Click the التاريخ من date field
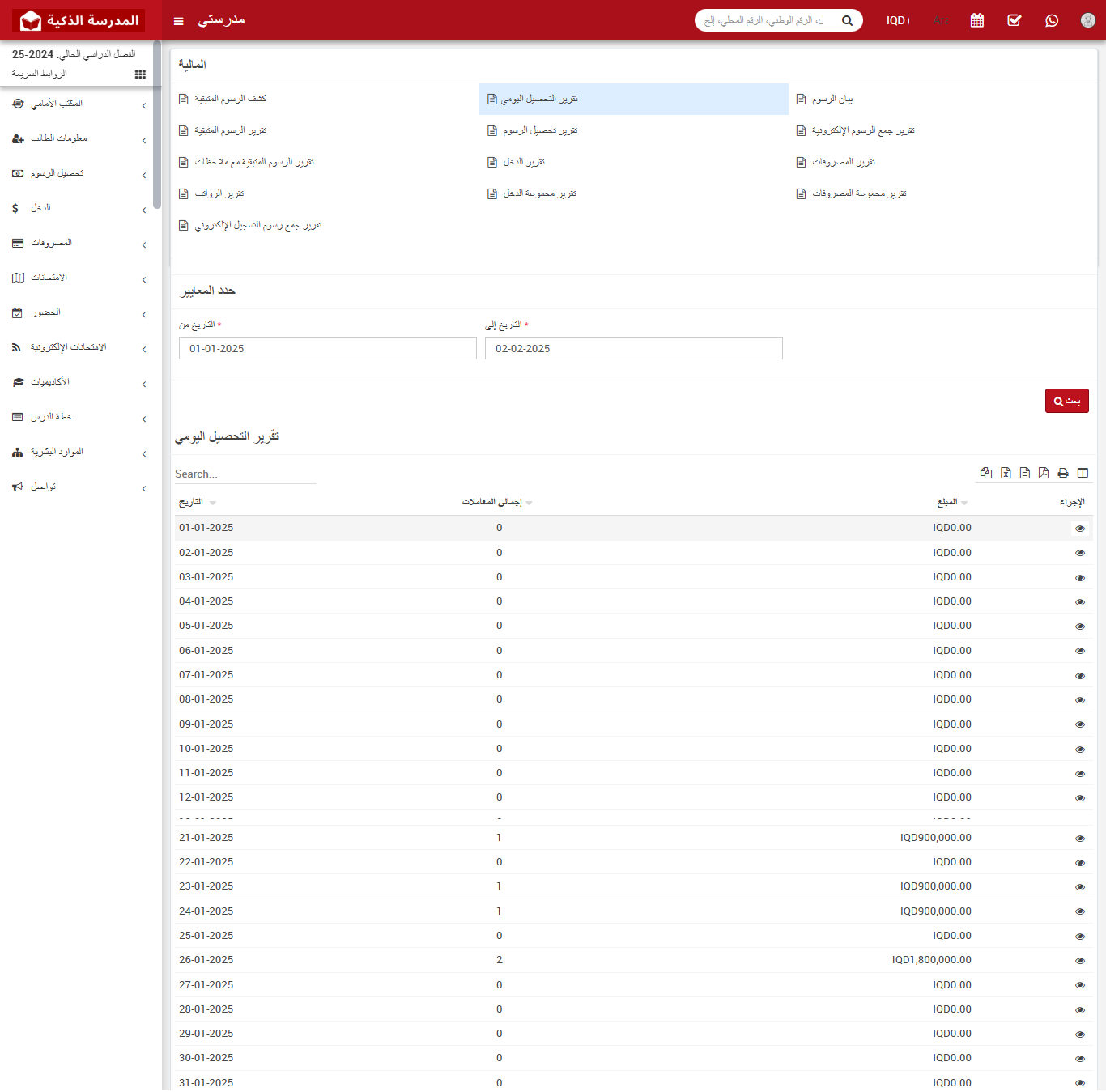The width and height of the screenshot is (1106, 1092). pos(327,349)
